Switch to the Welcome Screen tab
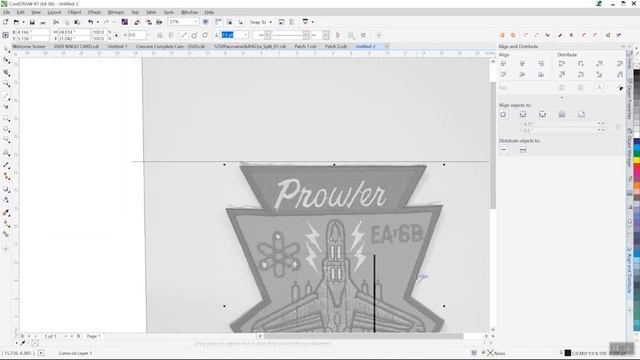This screenshot has height=360, width=640. (x=29, y=47)
